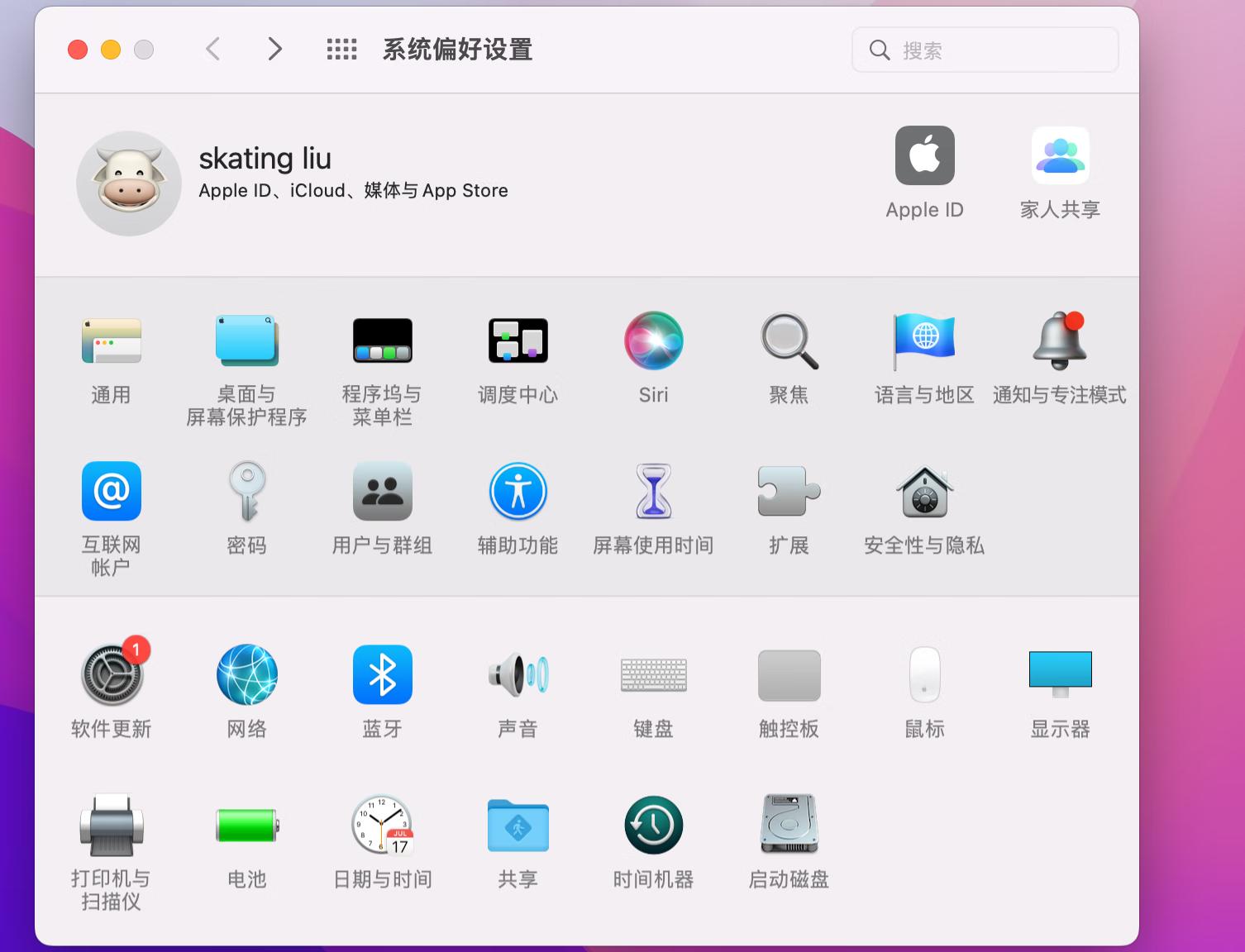Open the Apple ID pane
This screenshot has height=952, width=1245.
pos(924,155)
